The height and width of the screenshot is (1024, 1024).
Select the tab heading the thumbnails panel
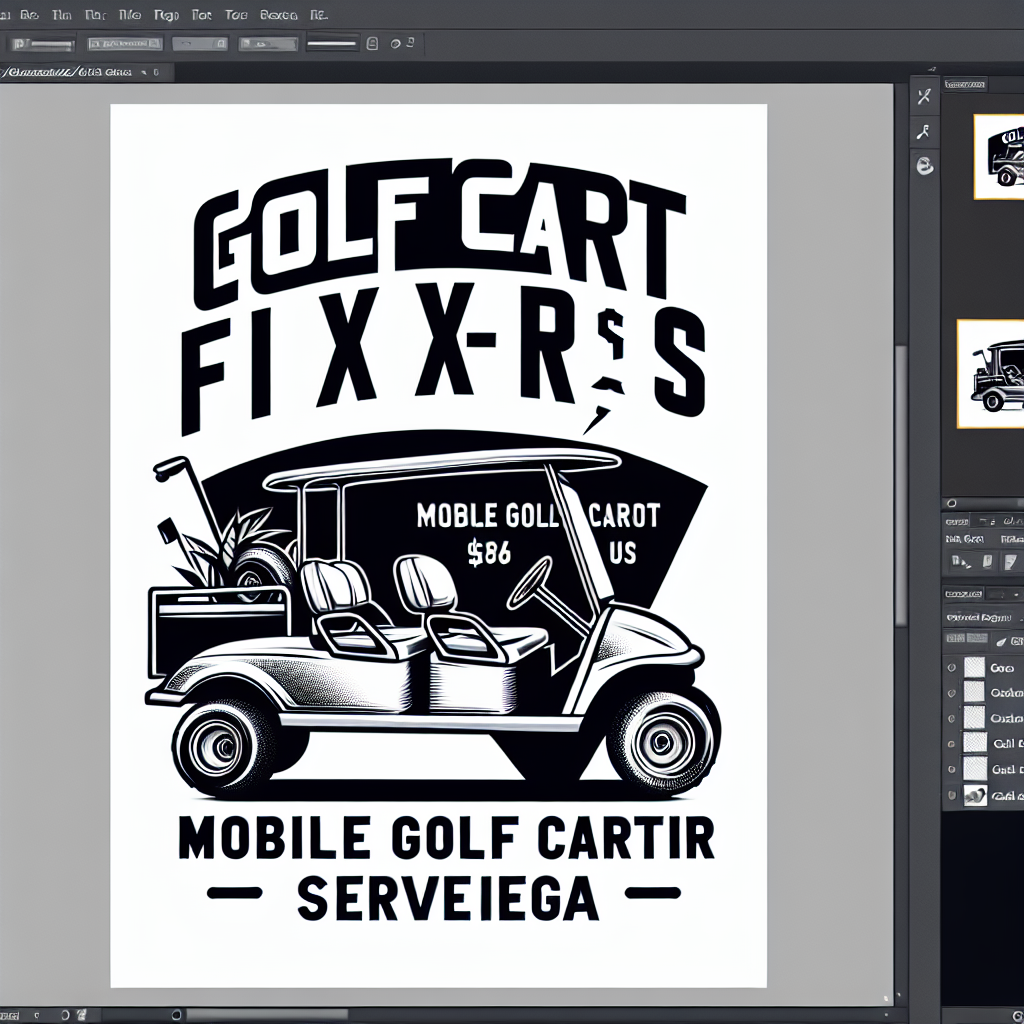[965, 84]
